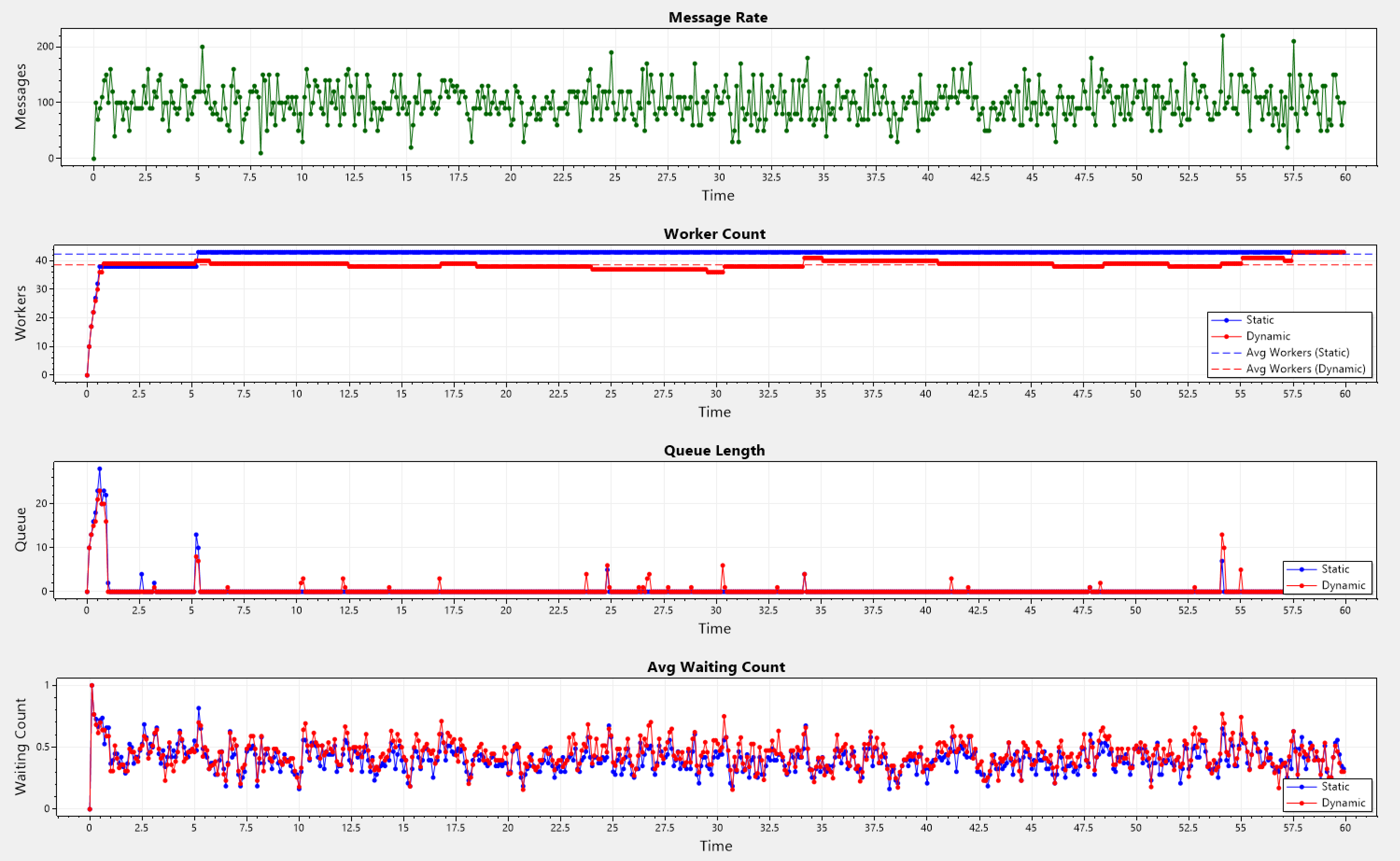Click the 0.5 tick on Waiting Count axis

43,747
